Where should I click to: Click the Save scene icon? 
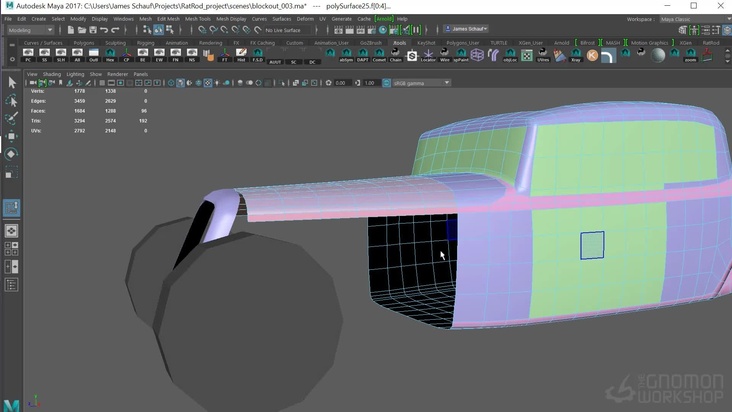[92, 30]
